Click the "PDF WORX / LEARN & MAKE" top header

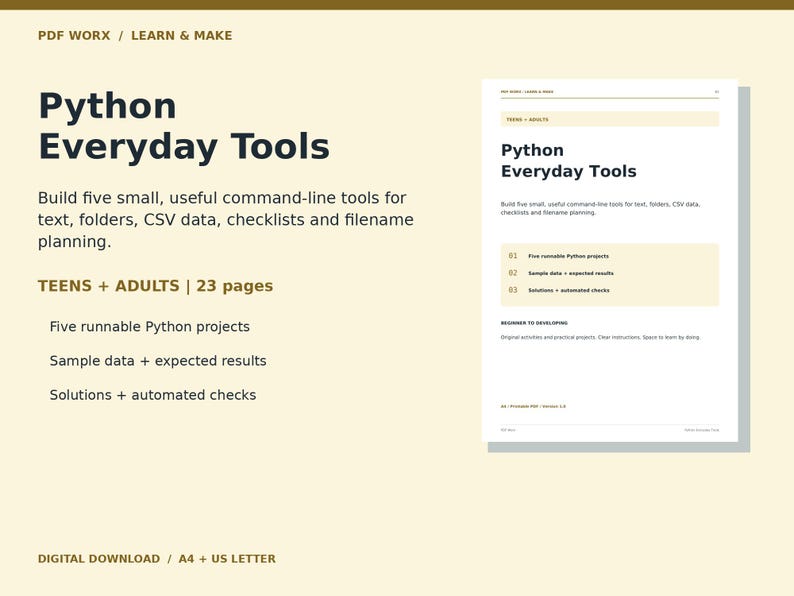click(135, 35)
